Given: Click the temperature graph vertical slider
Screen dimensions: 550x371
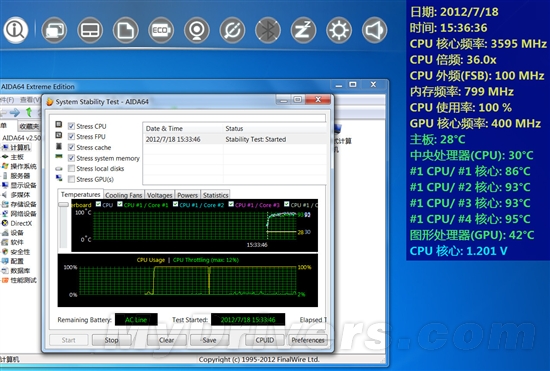Looking at the screenshot, I should click(x=63, y=205).
